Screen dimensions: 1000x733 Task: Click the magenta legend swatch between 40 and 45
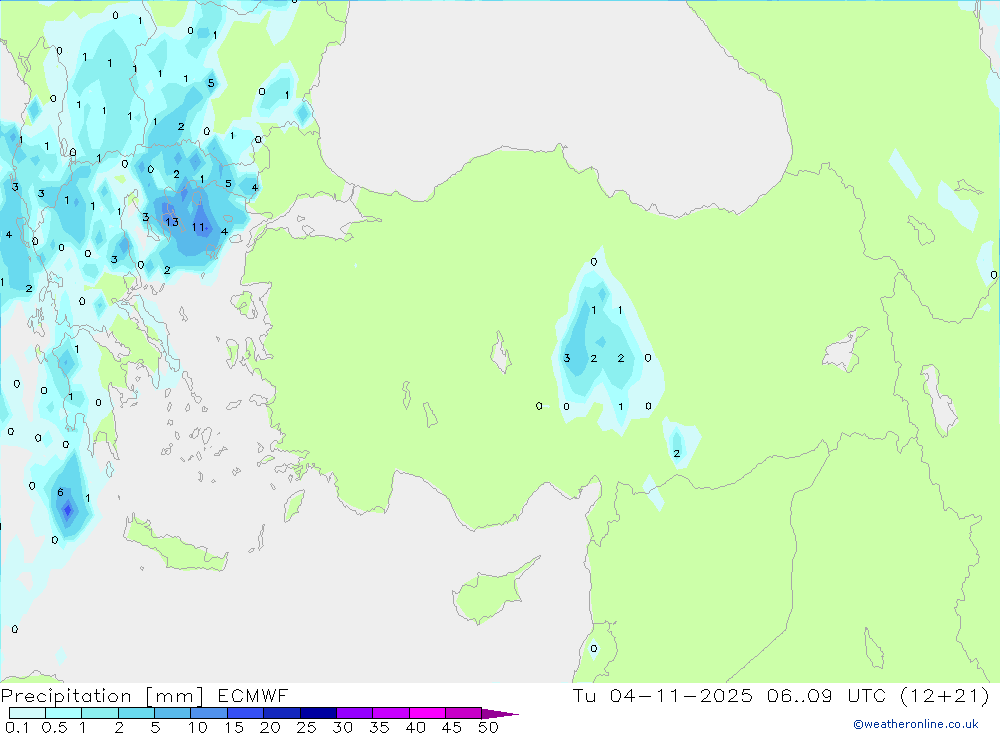pos(427,713)
